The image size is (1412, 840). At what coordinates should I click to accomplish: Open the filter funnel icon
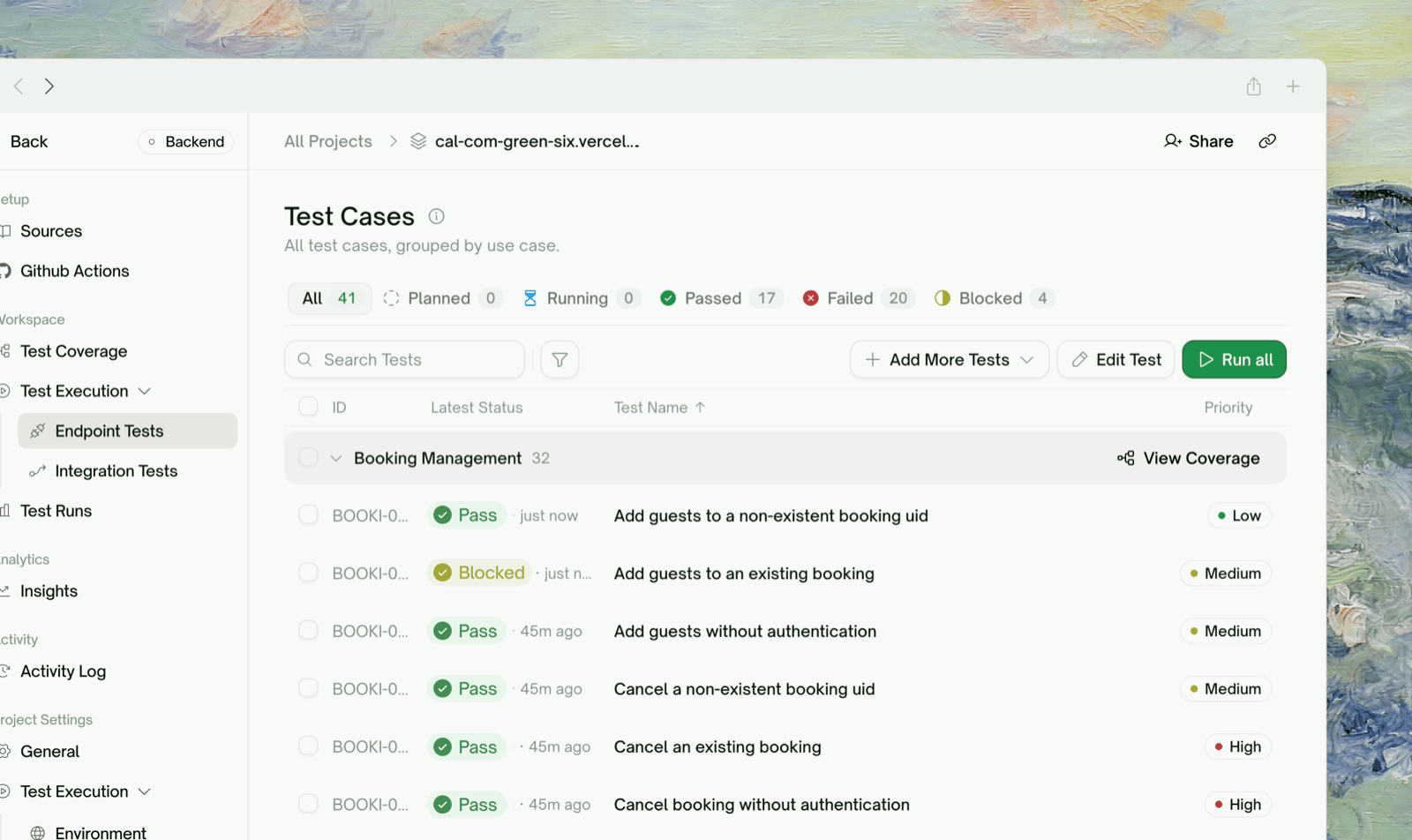[560, 359]
